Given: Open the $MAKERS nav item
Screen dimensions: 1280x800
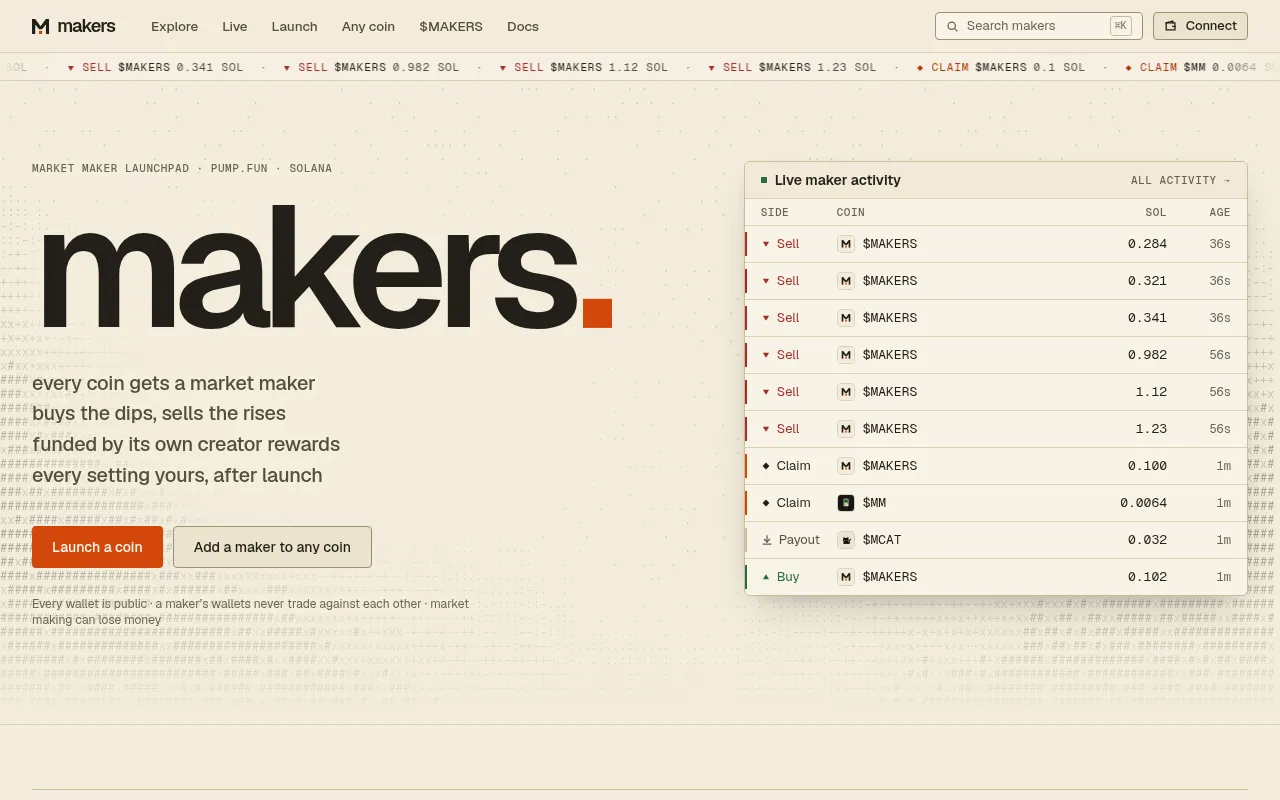Looking at the screenshot, I should click(451, 26).
